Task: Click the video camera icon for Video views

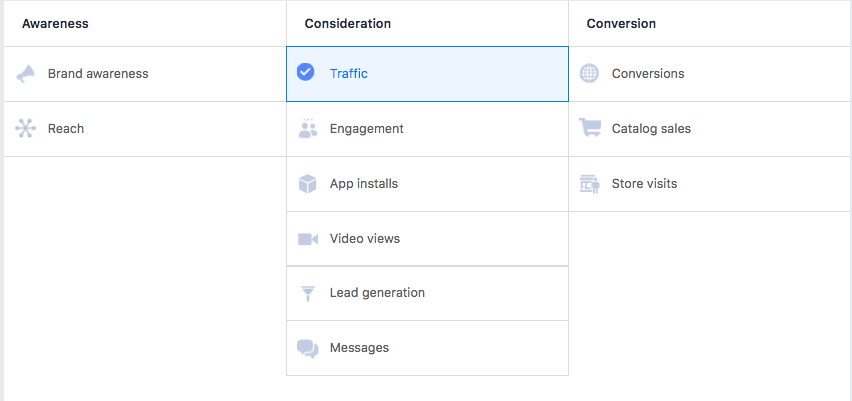Action: [307, 239]
